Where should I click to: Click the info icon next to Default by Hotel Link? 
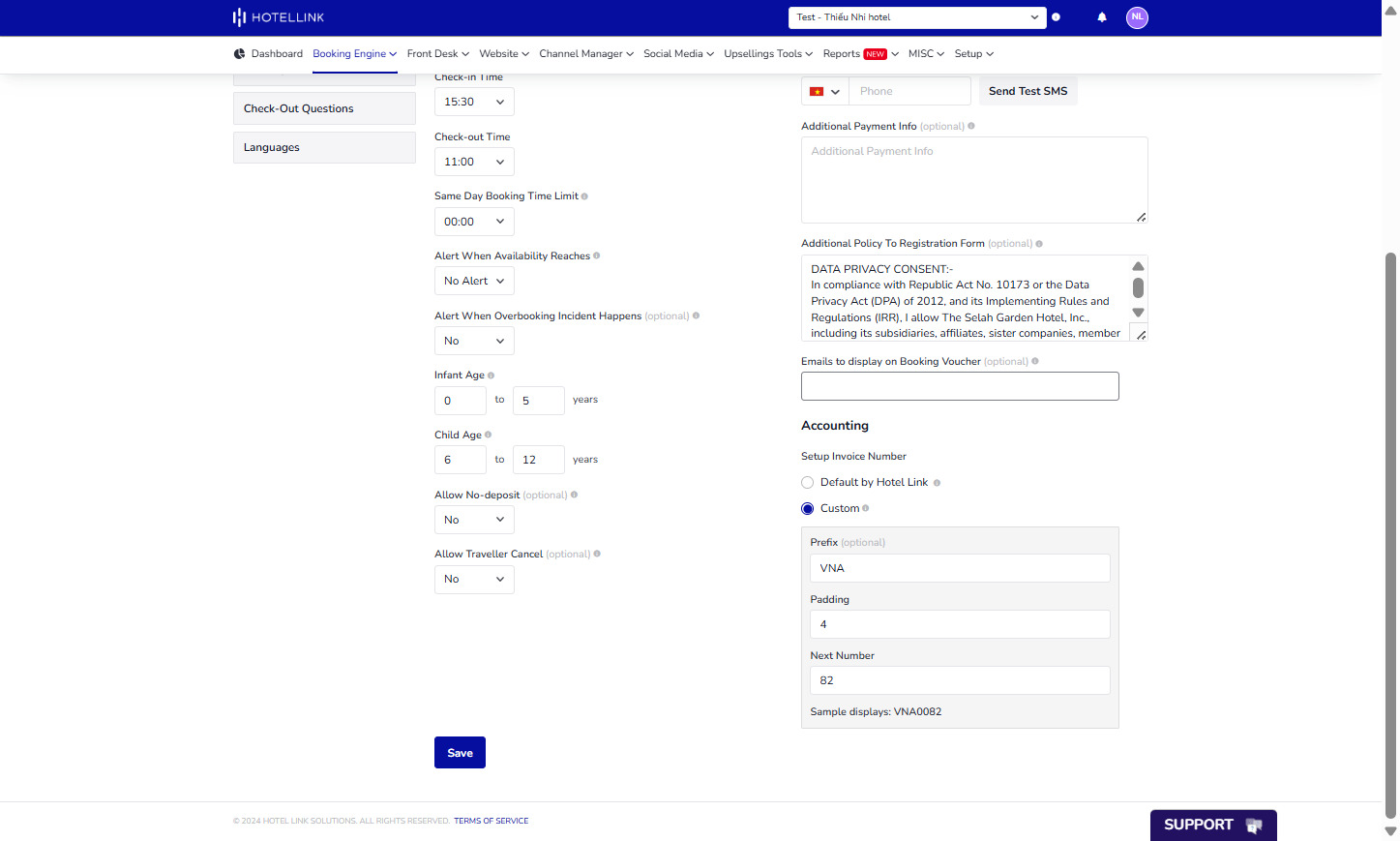pos(937,483)
